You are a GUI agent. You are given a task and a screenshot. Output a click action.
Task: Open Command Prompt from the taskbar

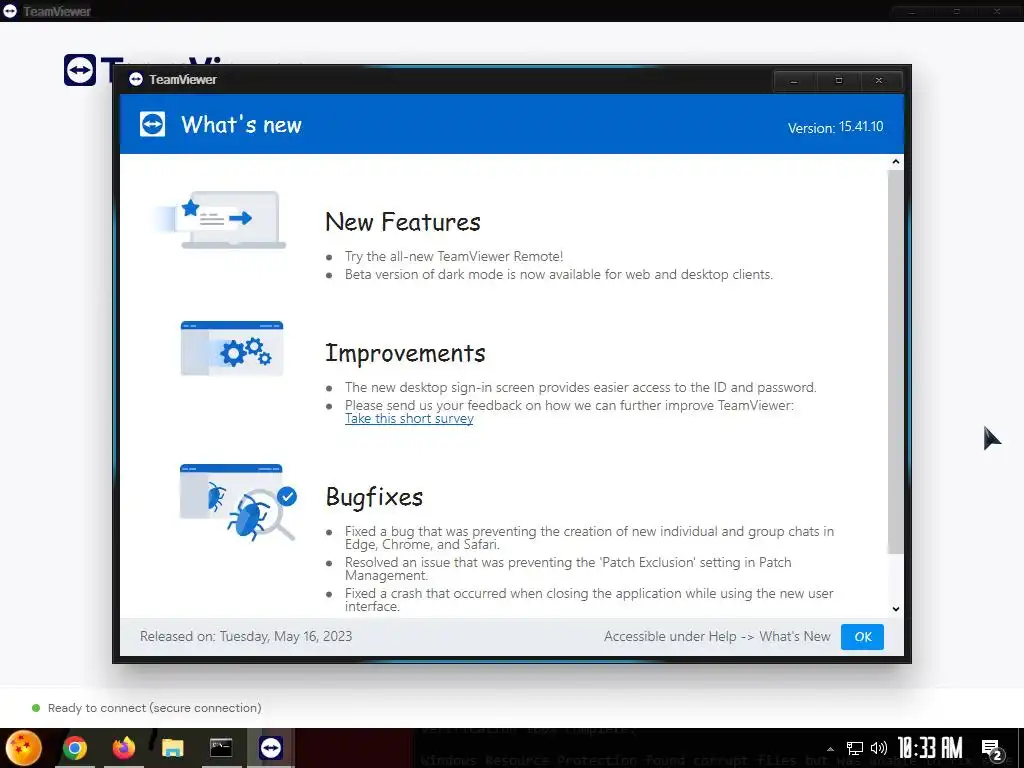coord(221,748)
